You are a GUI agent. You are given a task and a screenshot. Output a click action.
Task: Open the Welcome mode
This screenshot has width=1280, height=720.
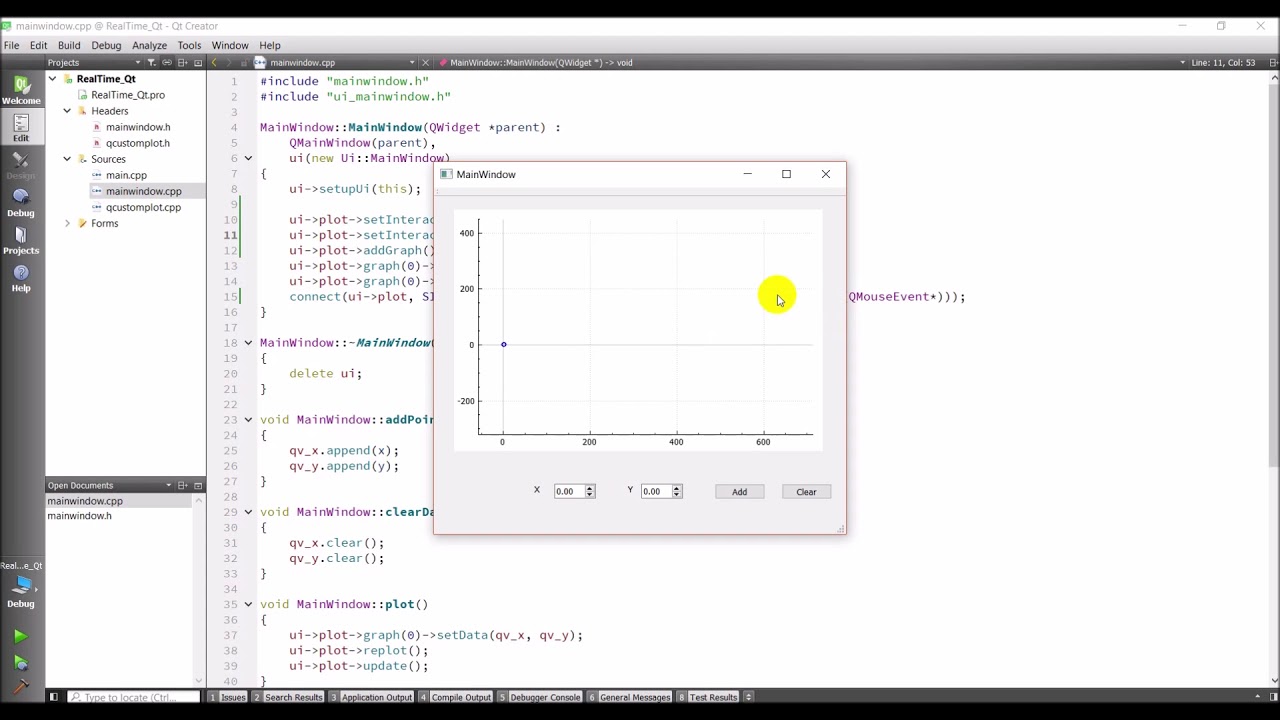click(21, 90)
